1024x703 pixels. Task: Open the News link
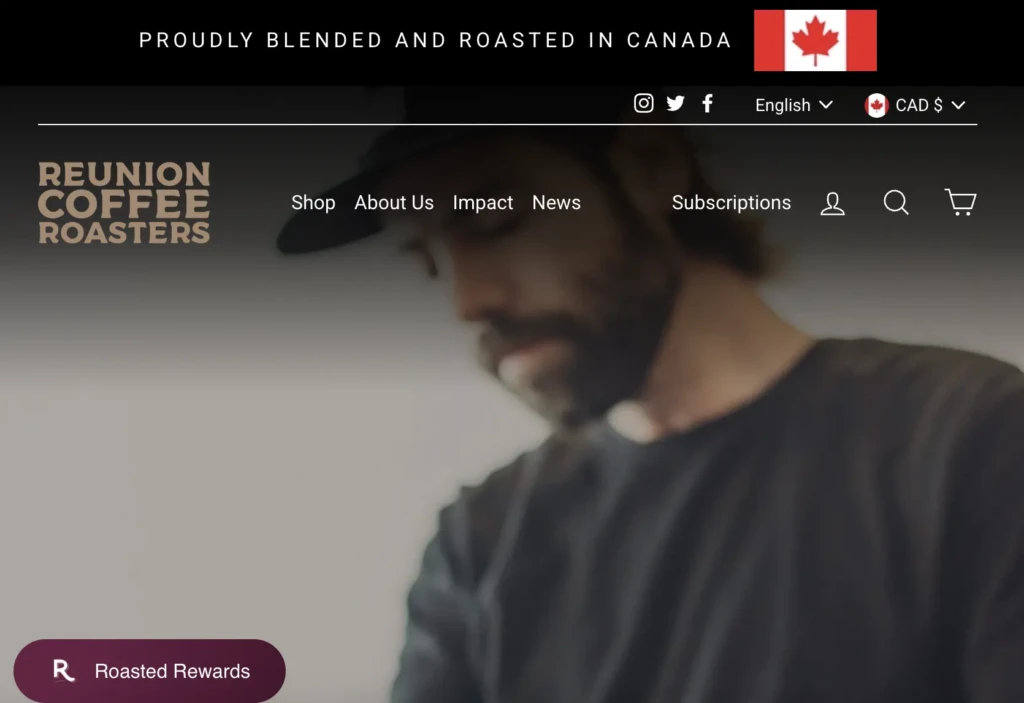(x=556, y=203)
